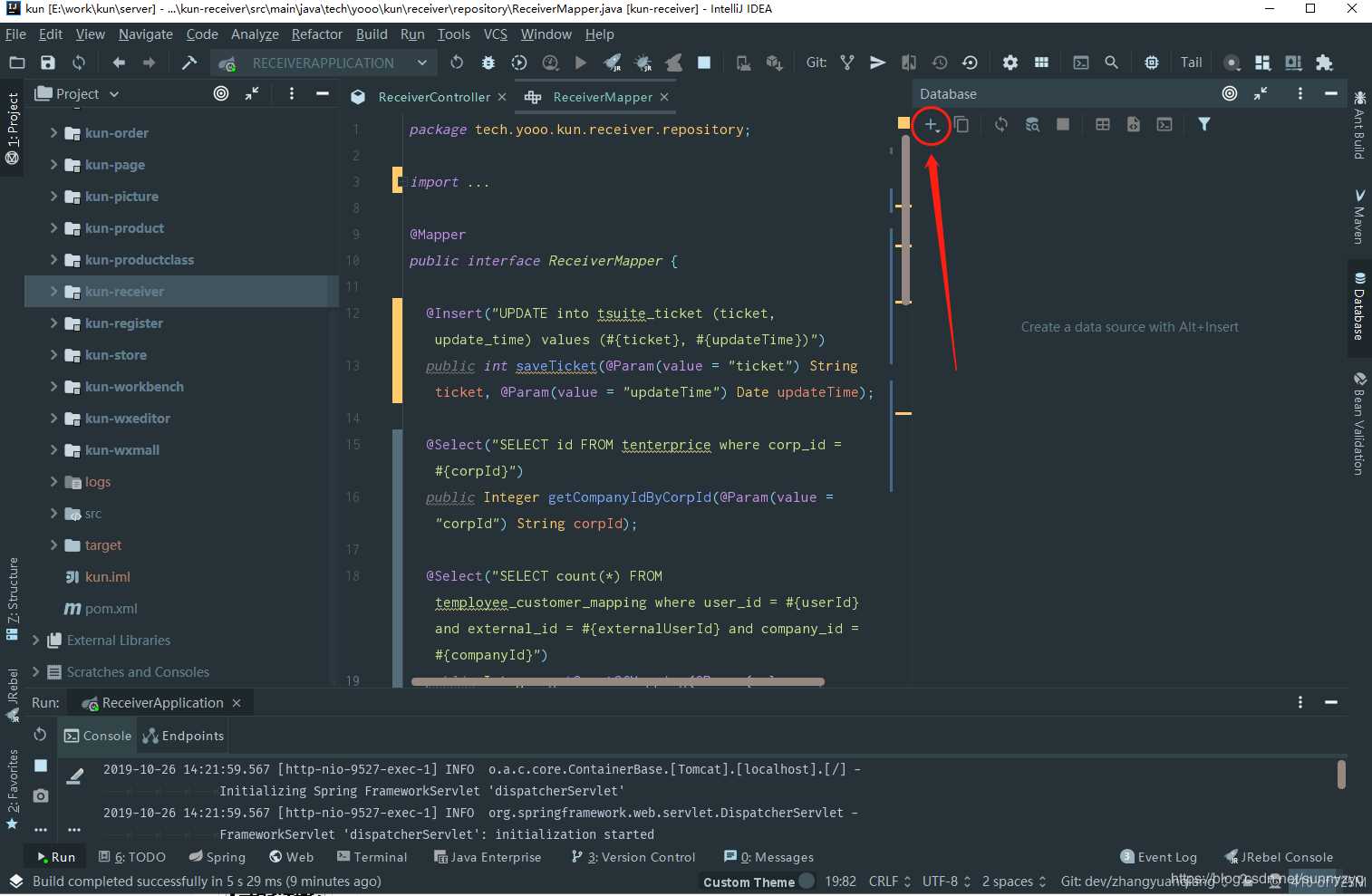Click the rerun icon in Run panel
The width and height of the screenshot is (1372, 896).
(x=40, y=735)
